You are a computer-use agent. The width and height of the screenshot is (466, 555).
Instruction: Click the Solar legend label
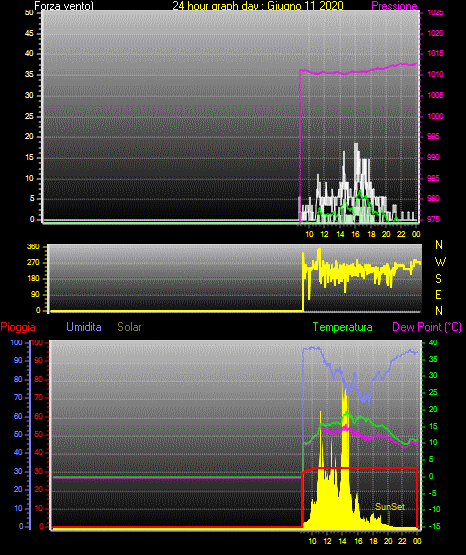pos(129,327)
